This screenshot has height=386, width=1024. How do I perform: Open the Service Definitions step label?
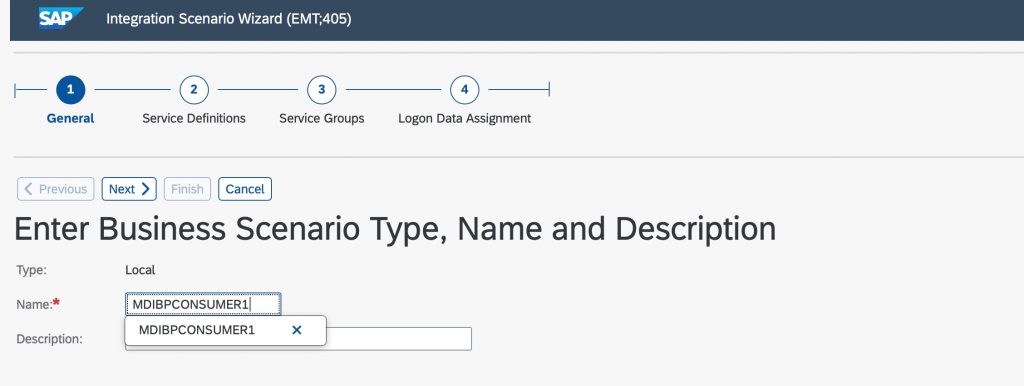(x=194, y=118)
